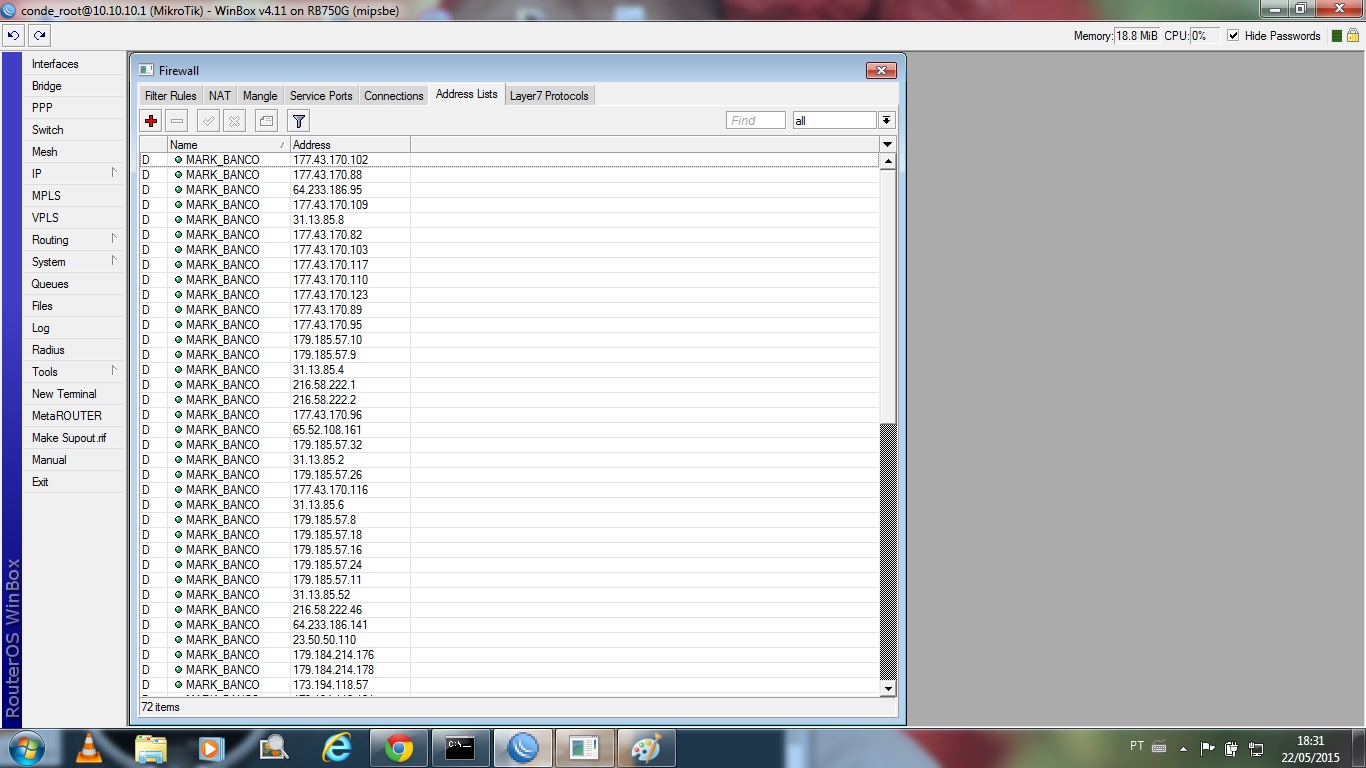
Task: Select the row with address 173.194.118.57
Action: pyautogui.click(x=510, y=685)
